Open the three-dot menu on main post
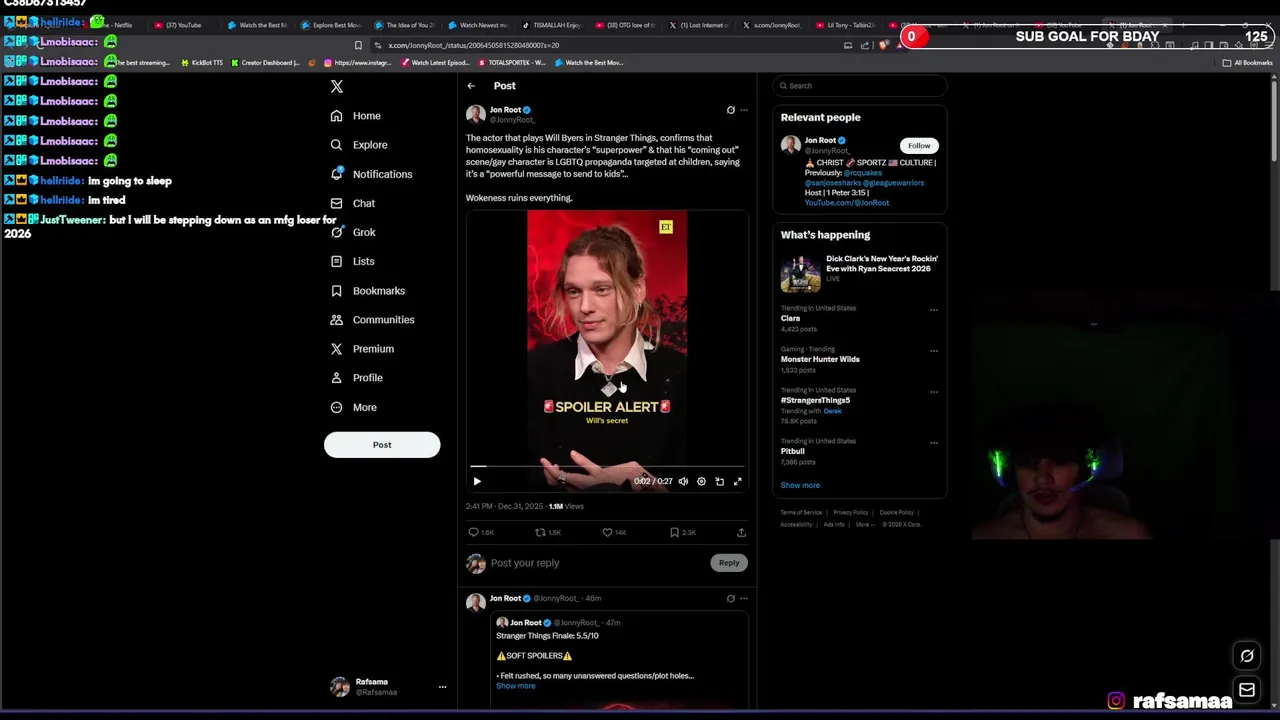 click(x=744, y=110)
